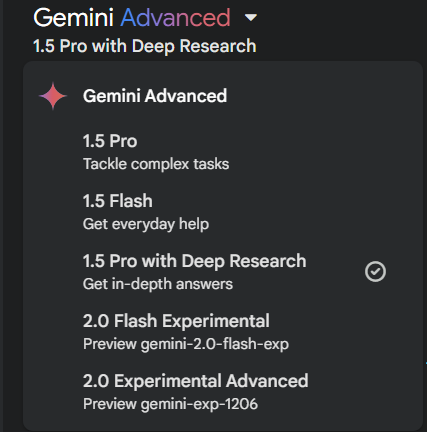Collapse the model picker dropdown arrow
This screenshot has width=427, height=432.
point(251,17)
